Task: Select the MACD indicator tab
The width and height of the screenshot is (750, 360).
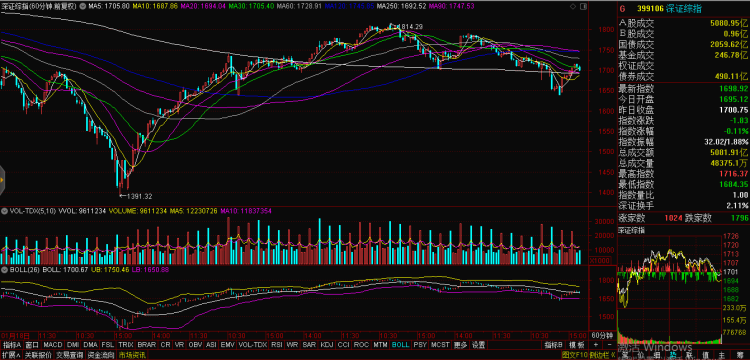Action: click(x=53, y=345)
